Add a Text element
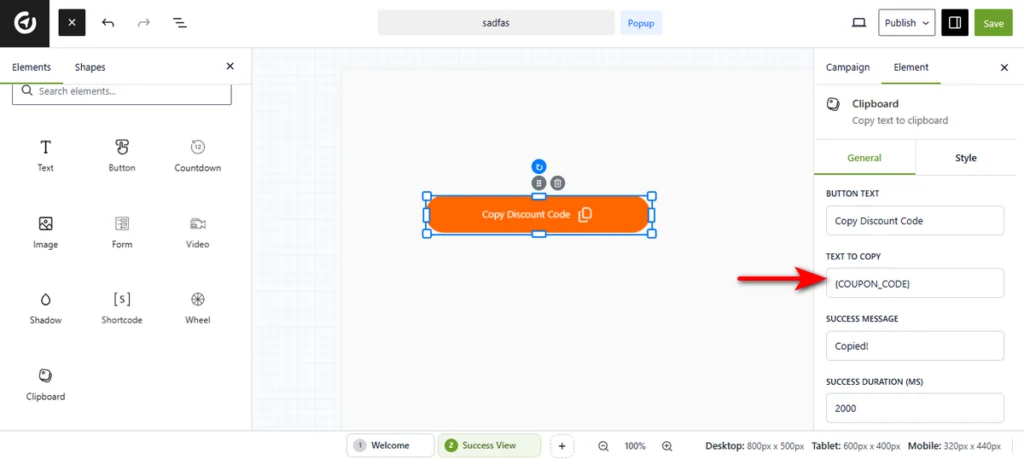 pyautogui.click(x=45, y=155)
